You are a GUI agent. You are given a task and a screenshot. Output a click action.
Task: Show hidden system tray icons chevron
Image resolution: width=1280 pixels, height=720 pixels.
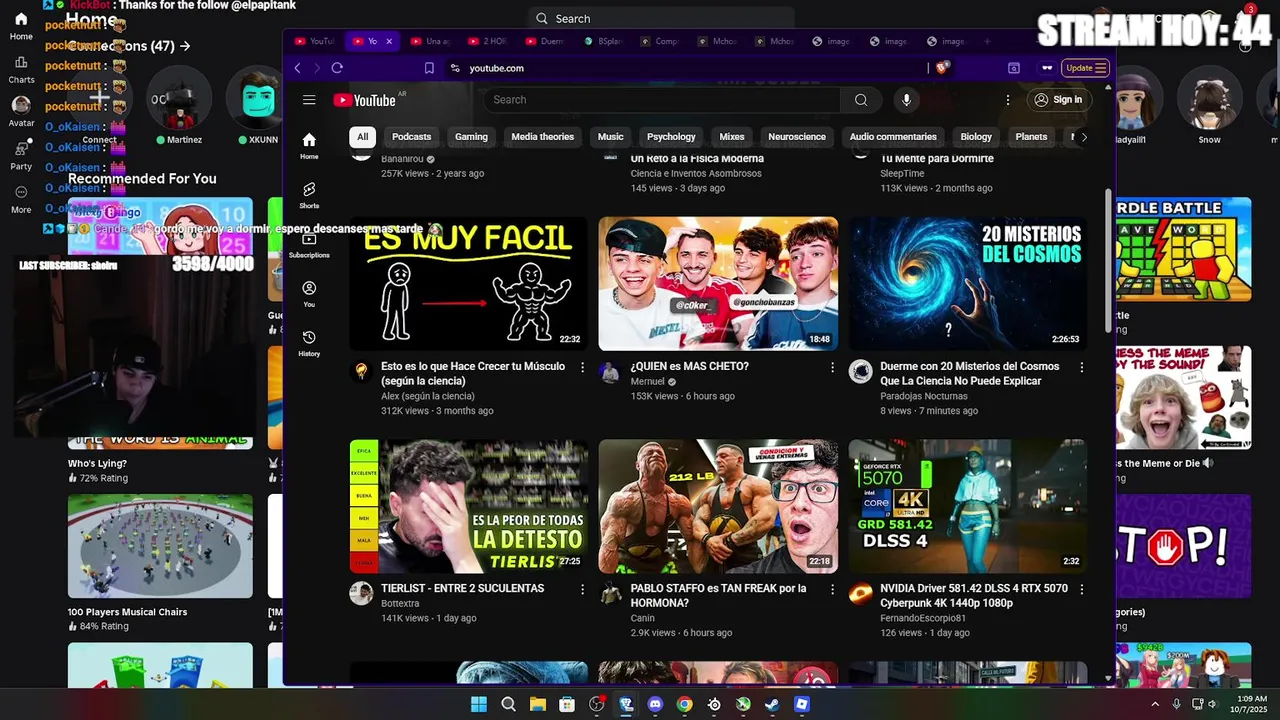coord(1155,704)
